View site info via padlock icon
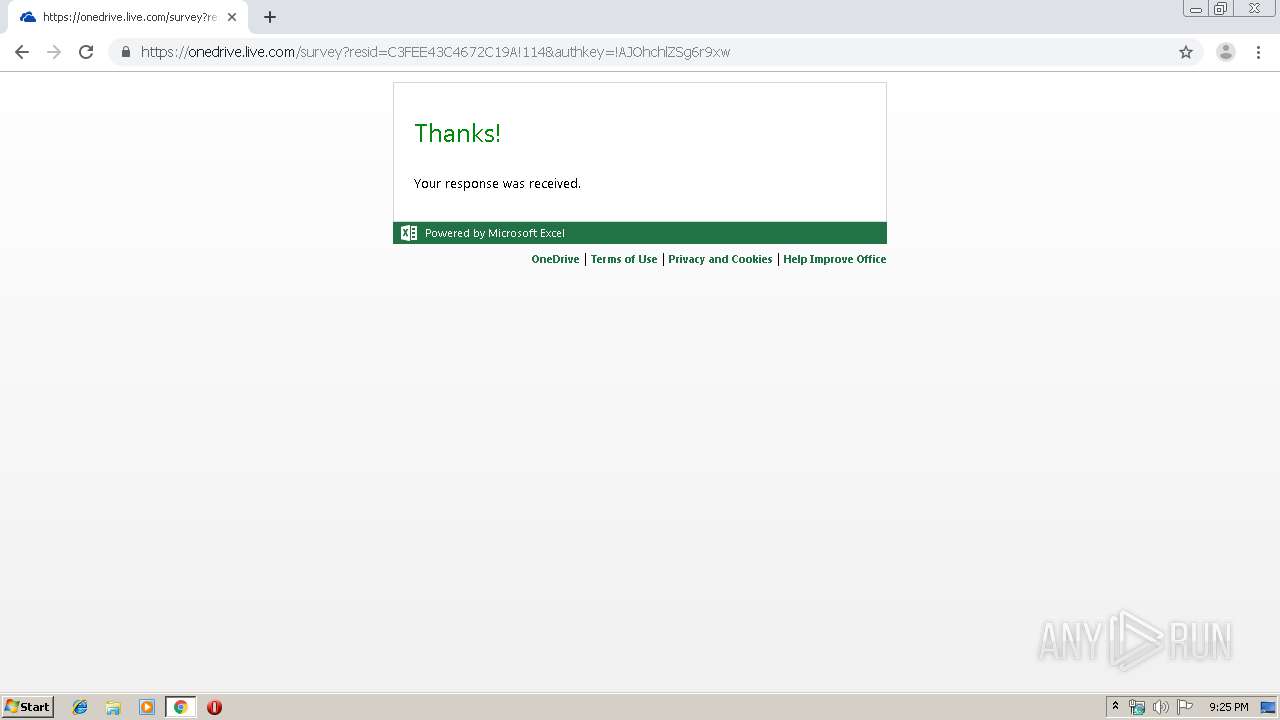Screen dimensions: 1280x720 point(126,52)
